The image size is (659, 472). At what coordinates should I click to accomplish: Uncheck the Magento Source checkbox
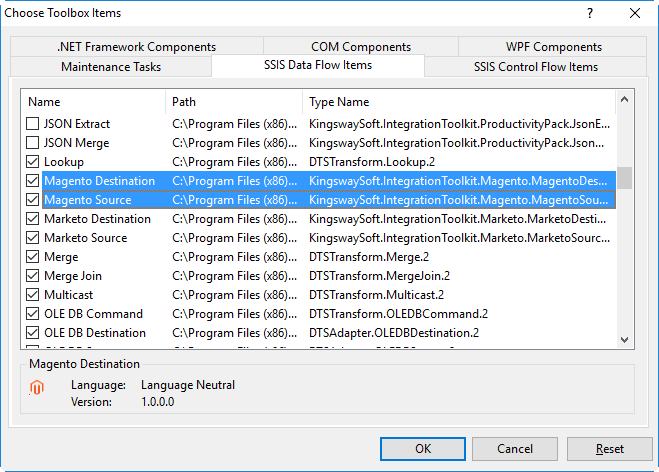click(x=32, y=200)
